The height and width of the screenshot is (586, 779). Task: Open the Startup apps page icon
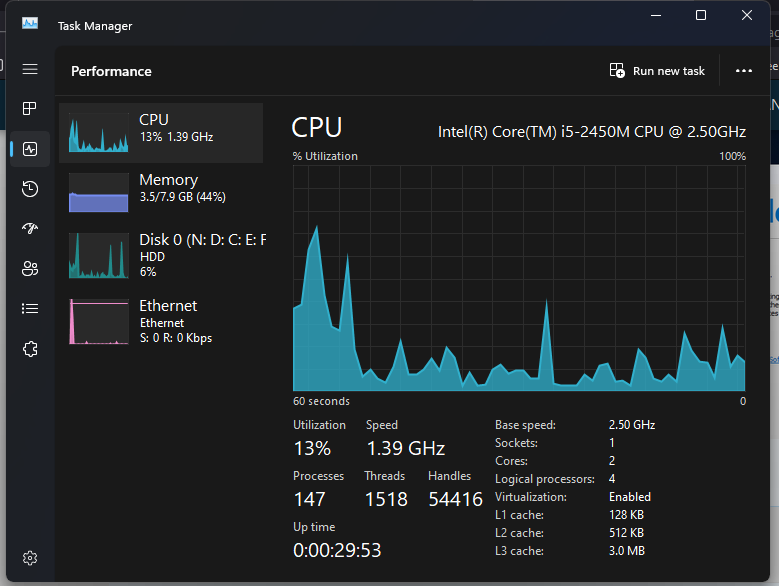[x=30, y=228]
